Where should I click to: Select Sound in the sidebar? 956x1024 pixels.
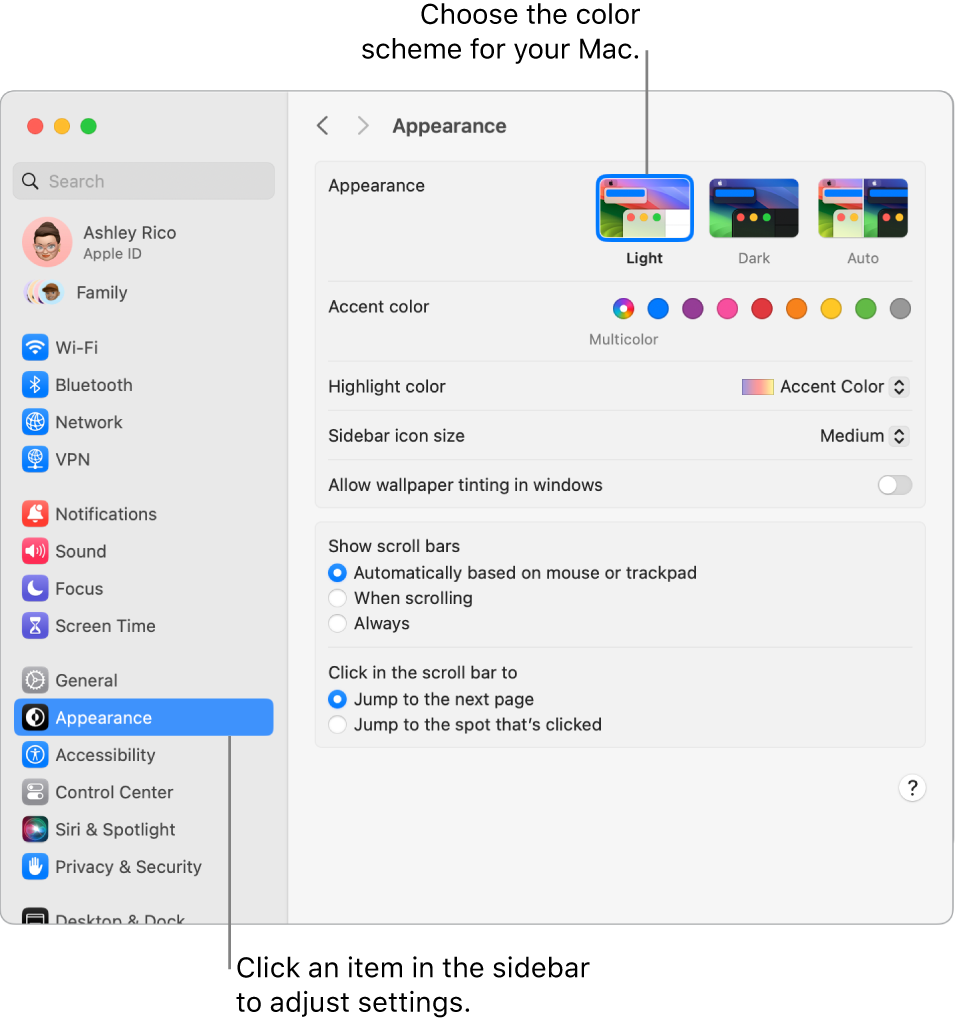(x=77, y=551)
